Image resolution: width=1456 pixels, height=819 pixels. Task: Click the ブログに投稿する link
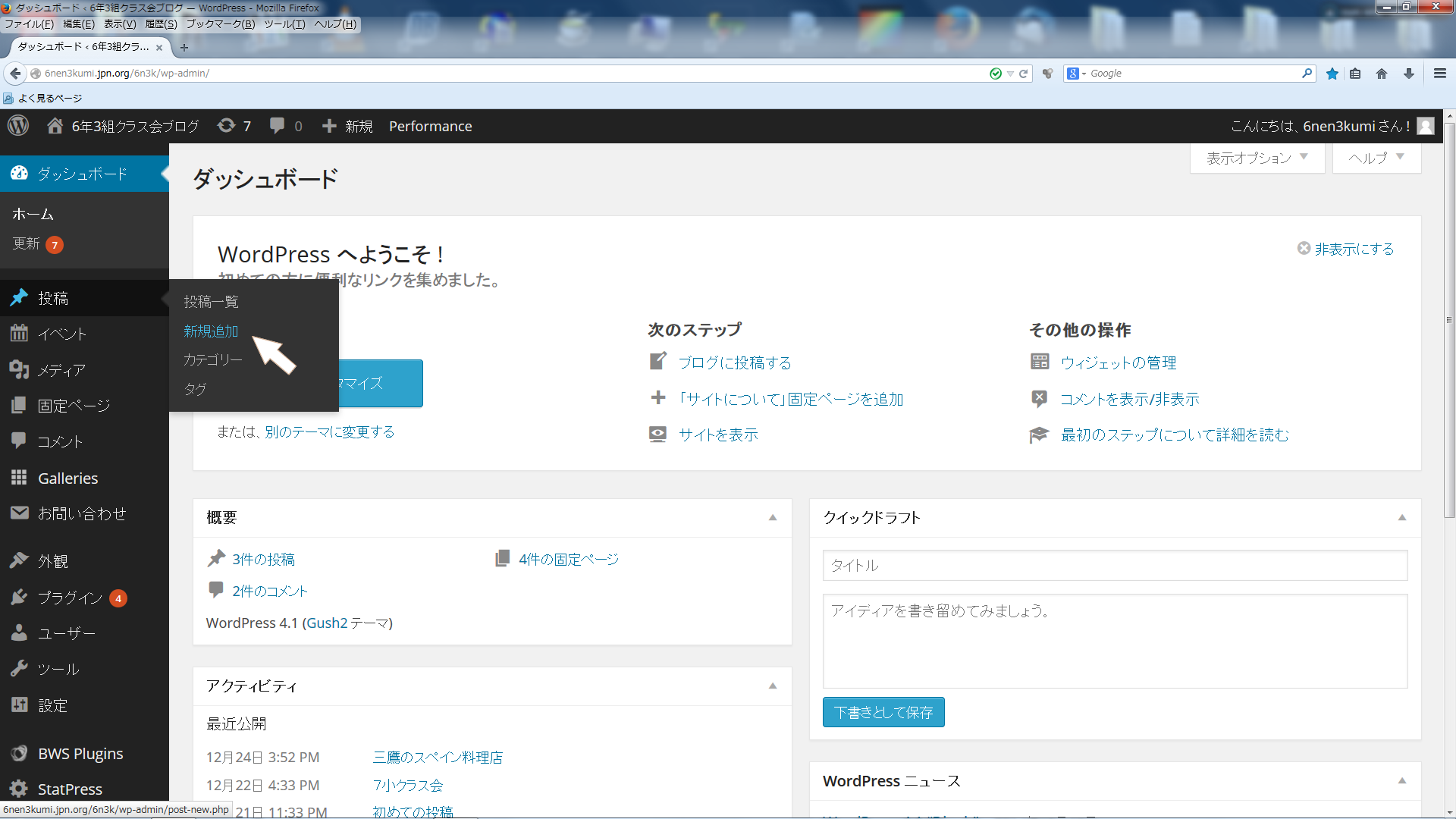[x=735, y=362]
